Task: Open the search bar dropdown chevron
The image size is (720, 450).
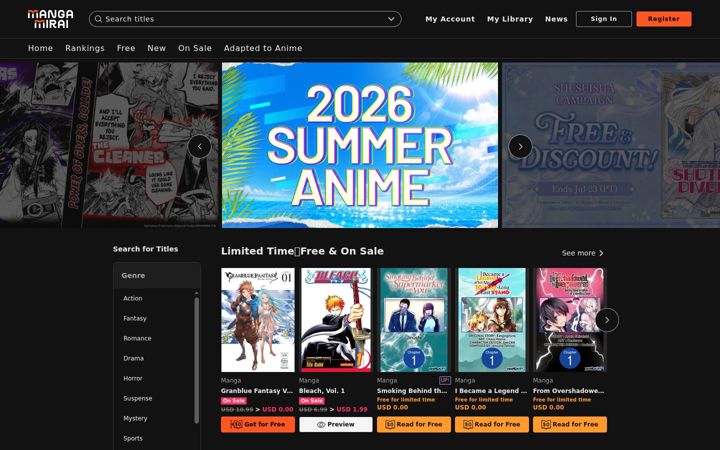Action: point(391,19)
